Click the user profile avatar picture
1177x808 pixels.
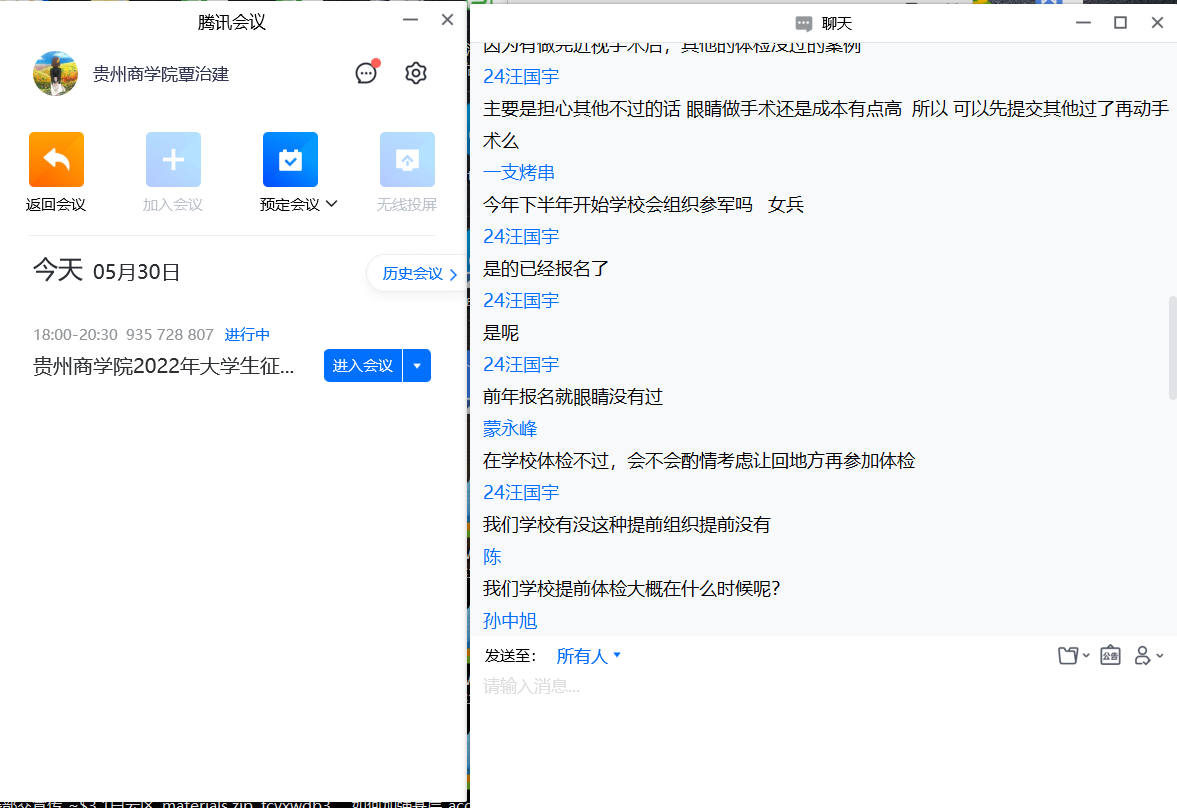[56, 74]
